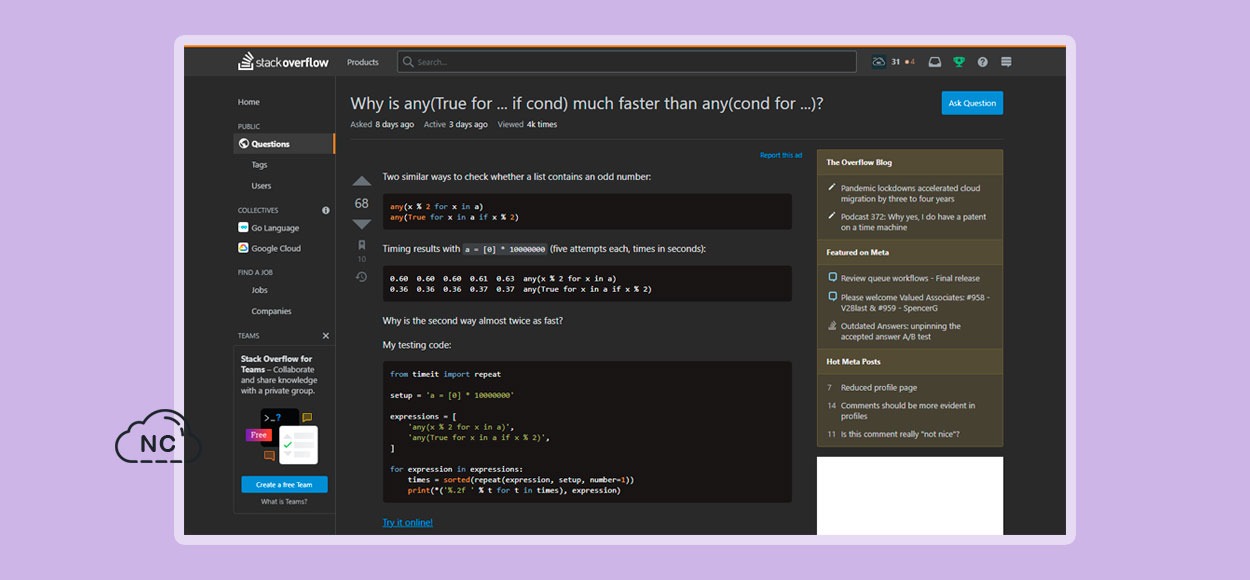Click the pencil icon by Podcast 372 post
Screen dimensions: 1250x580
tap(832, 215)
